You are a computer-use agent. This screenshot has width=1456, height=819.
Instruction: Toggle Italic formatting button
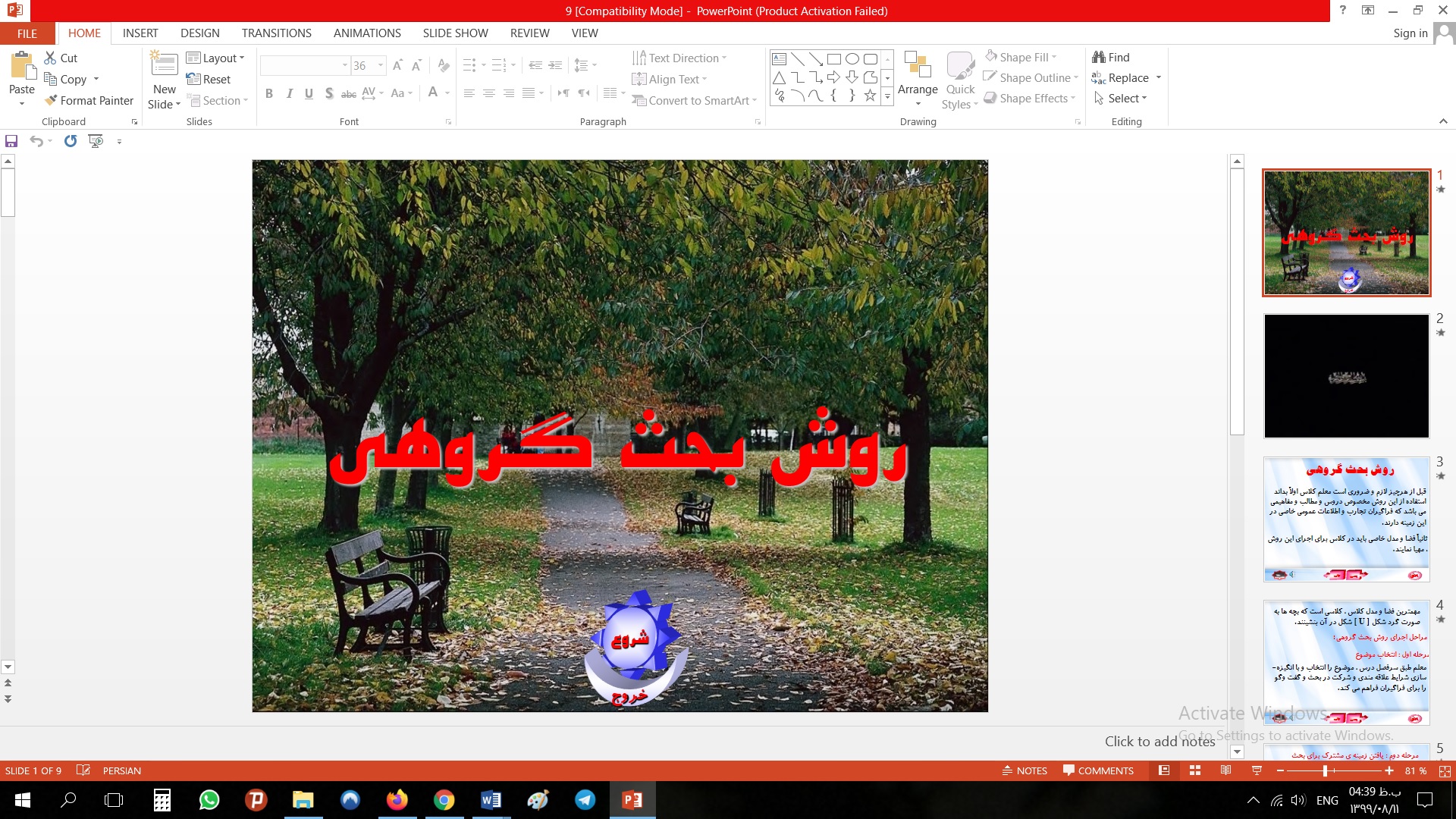click(289, 93)
